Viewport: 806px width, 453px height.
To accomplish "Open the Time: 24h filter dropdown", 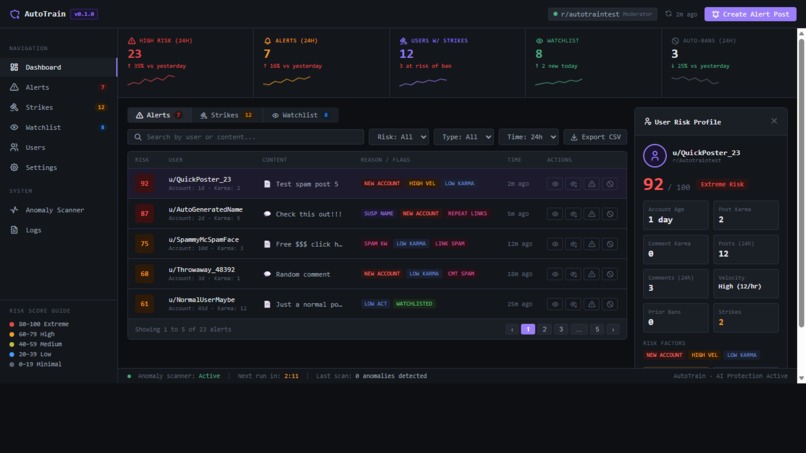I will click(x=528, y=137).
